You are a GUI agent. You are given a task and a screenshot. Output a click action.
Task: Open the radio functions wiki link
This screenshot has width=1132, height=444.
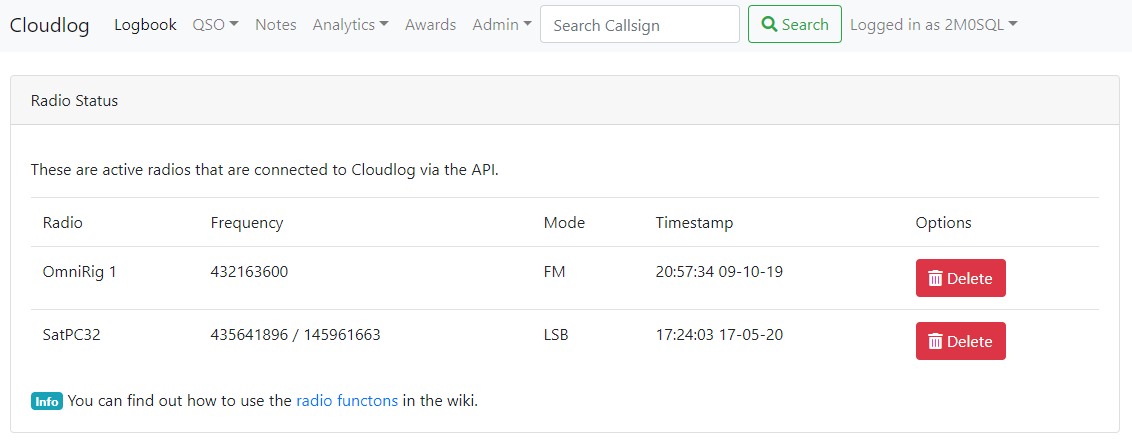347,401
